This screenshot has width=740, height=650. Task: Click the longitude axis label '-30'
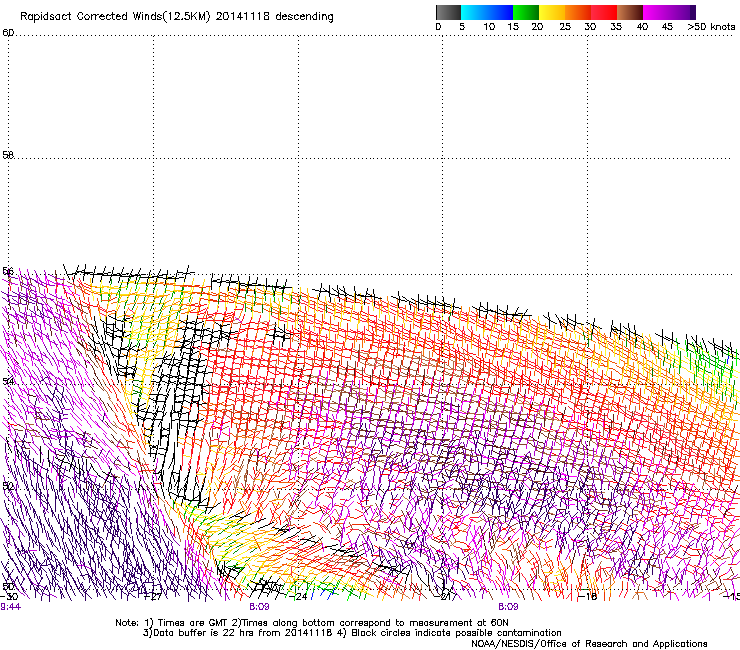pos(9,597)
